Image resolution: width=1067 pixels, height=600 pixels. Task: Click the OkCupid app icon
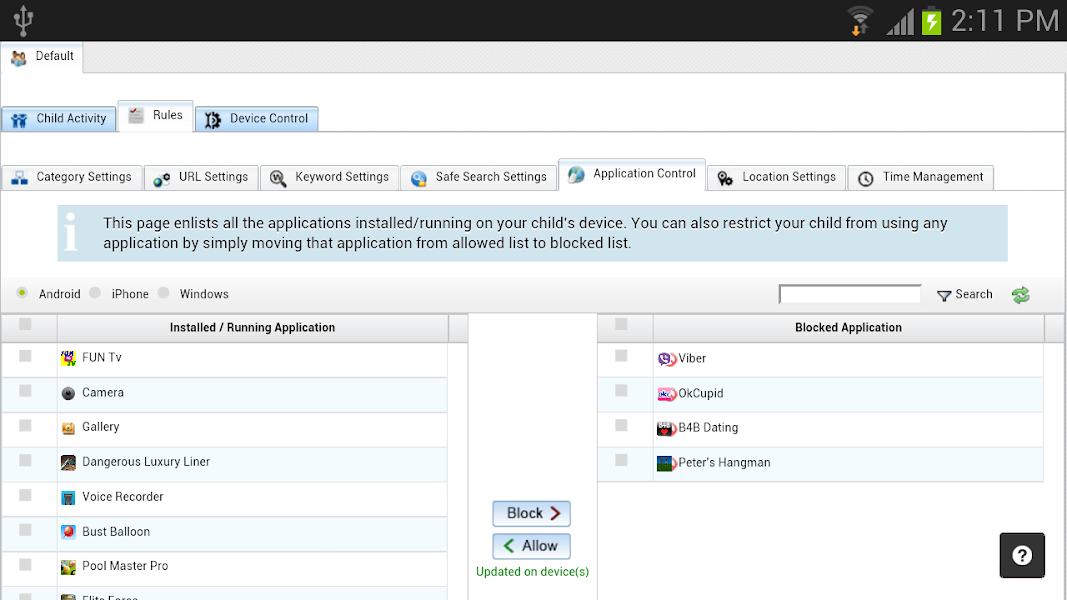pyautogui.click(x=667, y=394)
